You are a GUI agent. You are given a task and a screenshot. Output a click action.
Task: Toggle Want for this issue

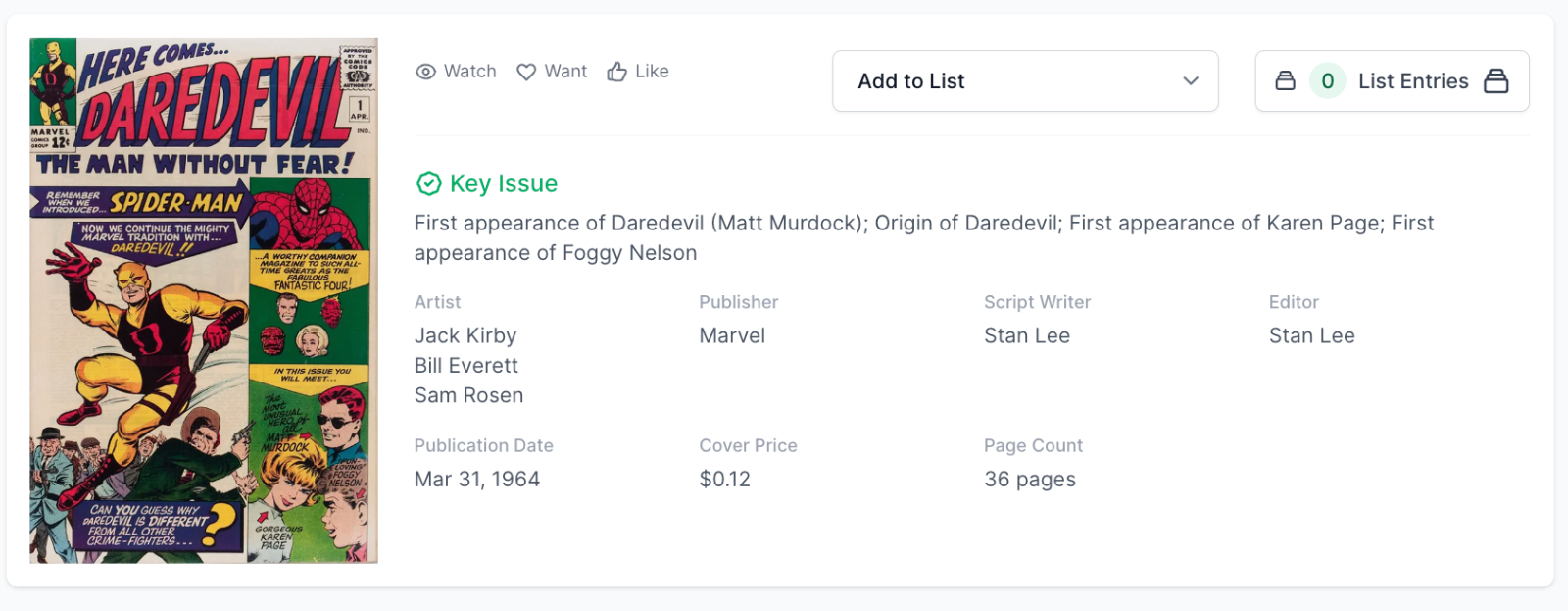pyautogui.click(x=551, y=71)
